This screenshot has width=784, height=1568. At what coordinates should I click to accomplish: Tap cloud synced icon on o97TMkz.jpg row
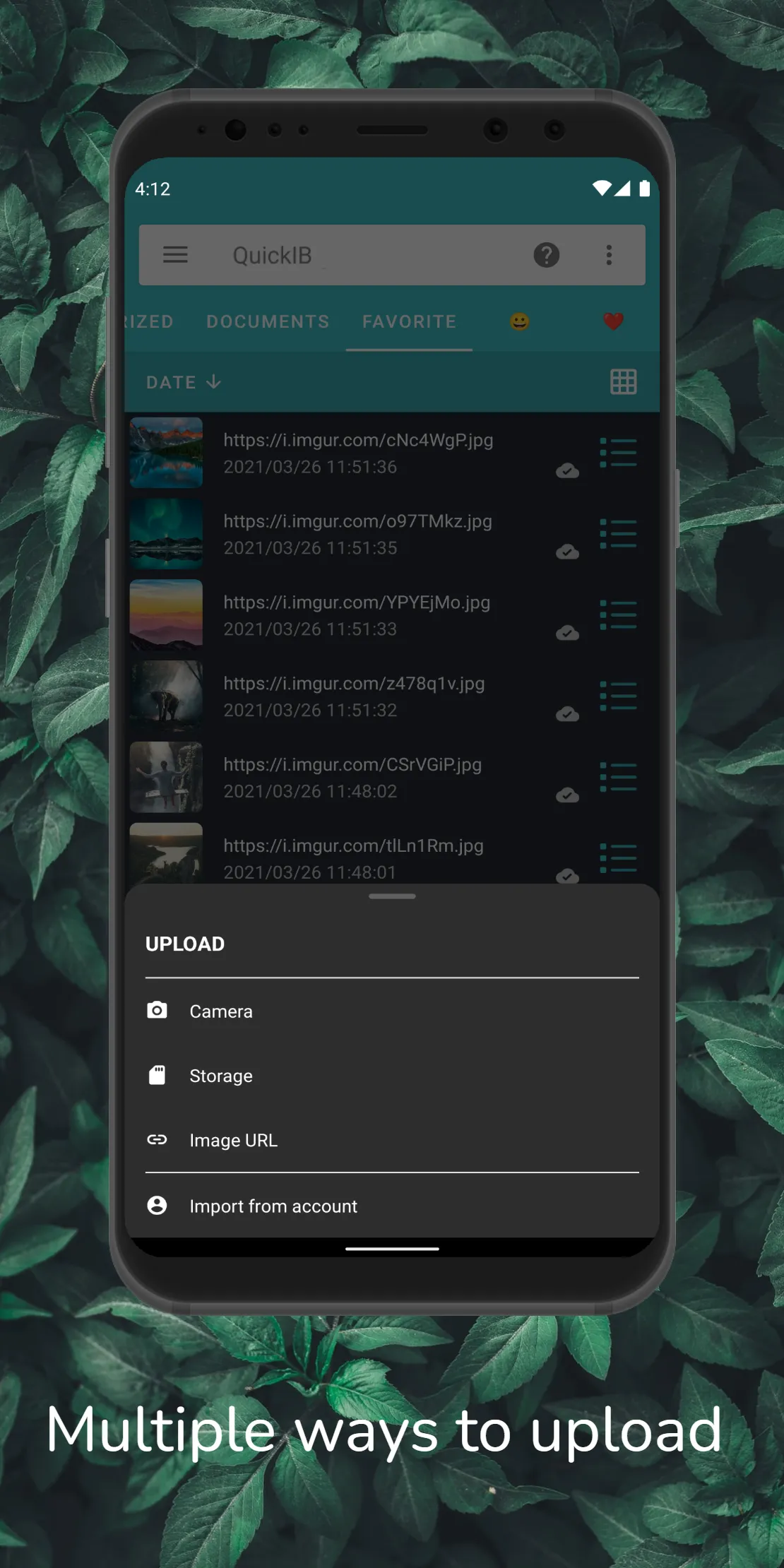pyautogui.click(x=567, y=552)
